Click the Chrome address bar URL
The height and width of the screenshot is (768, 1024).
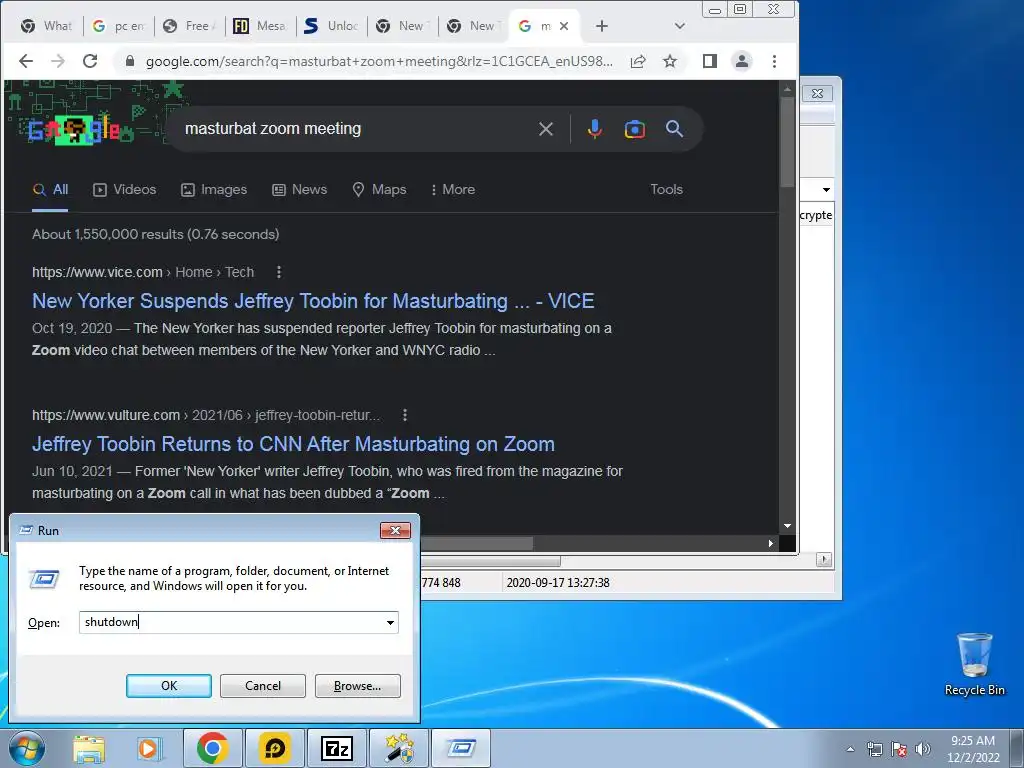pos(379,61)
